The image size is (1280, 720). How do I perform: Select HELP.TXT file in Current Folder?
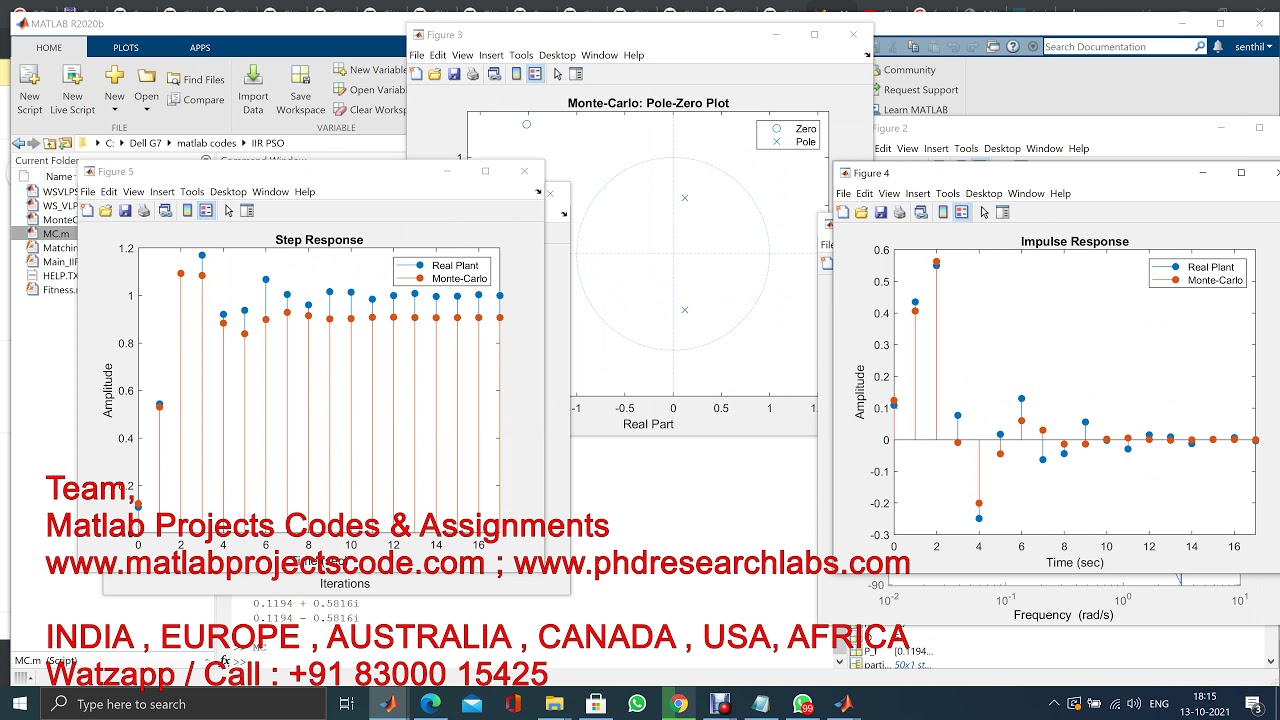point(51,276)
